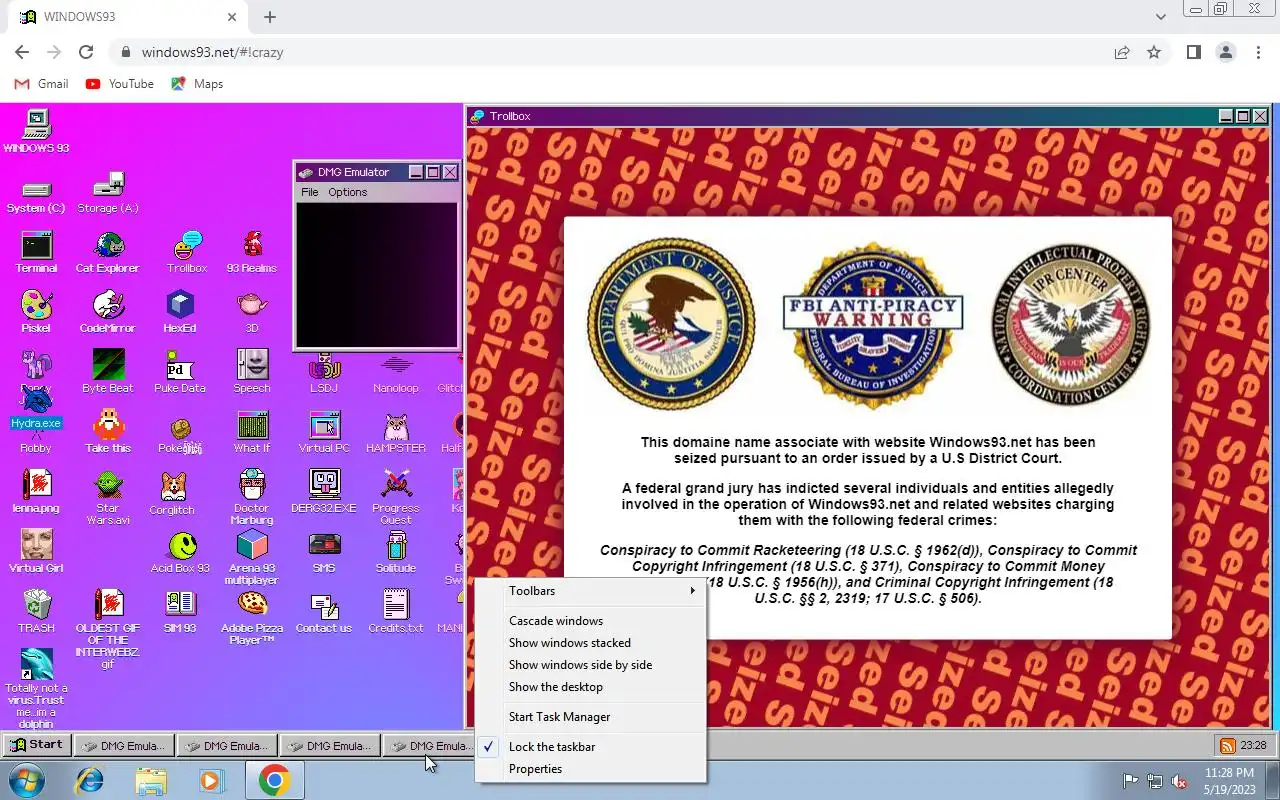The width and height of the screenshot is (1280, 800).
Task: Open Windows Media Player taskbar icon
Action: point(212,780)
